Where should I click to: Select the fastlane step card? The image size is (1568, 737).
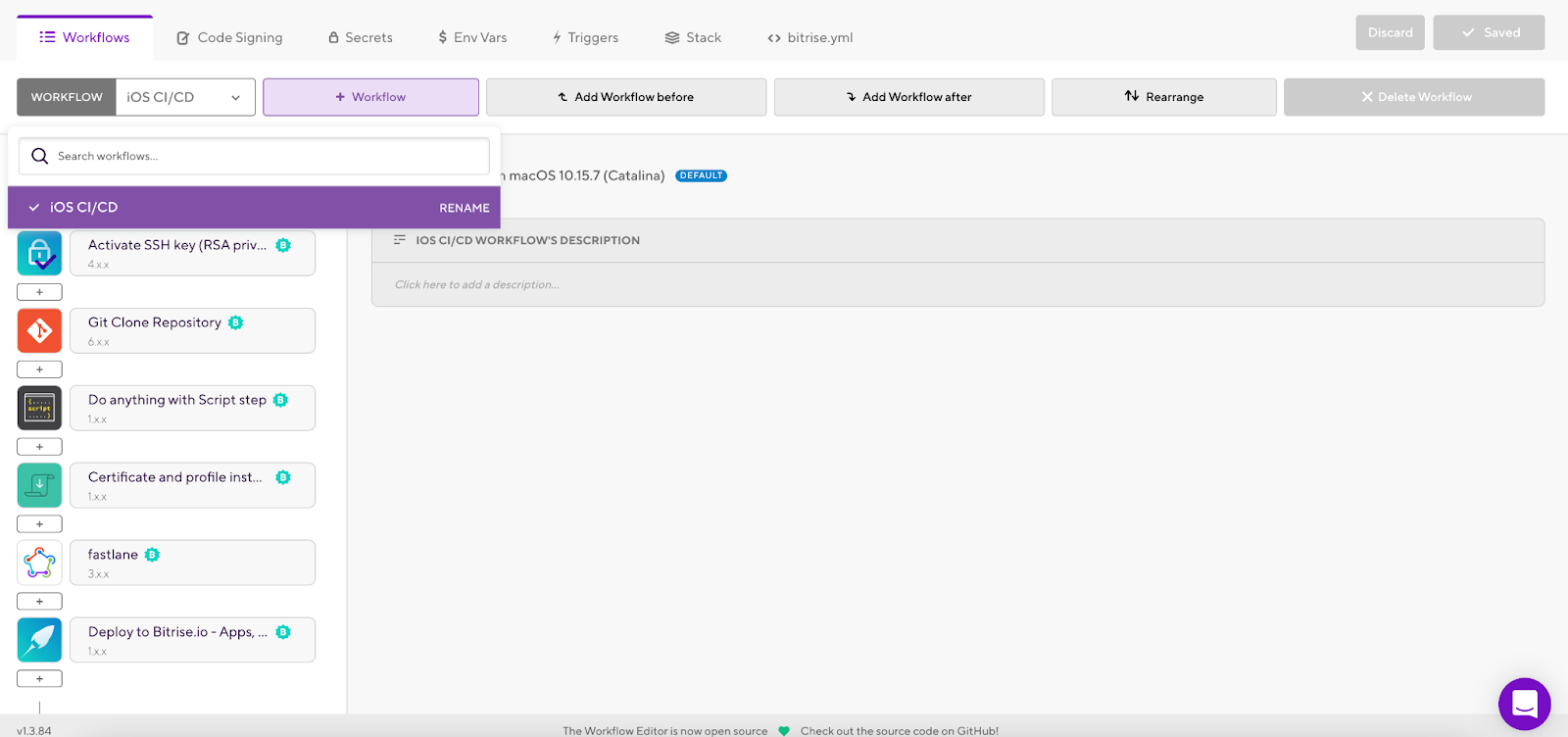pyautogui.click(x=192, y=563)
